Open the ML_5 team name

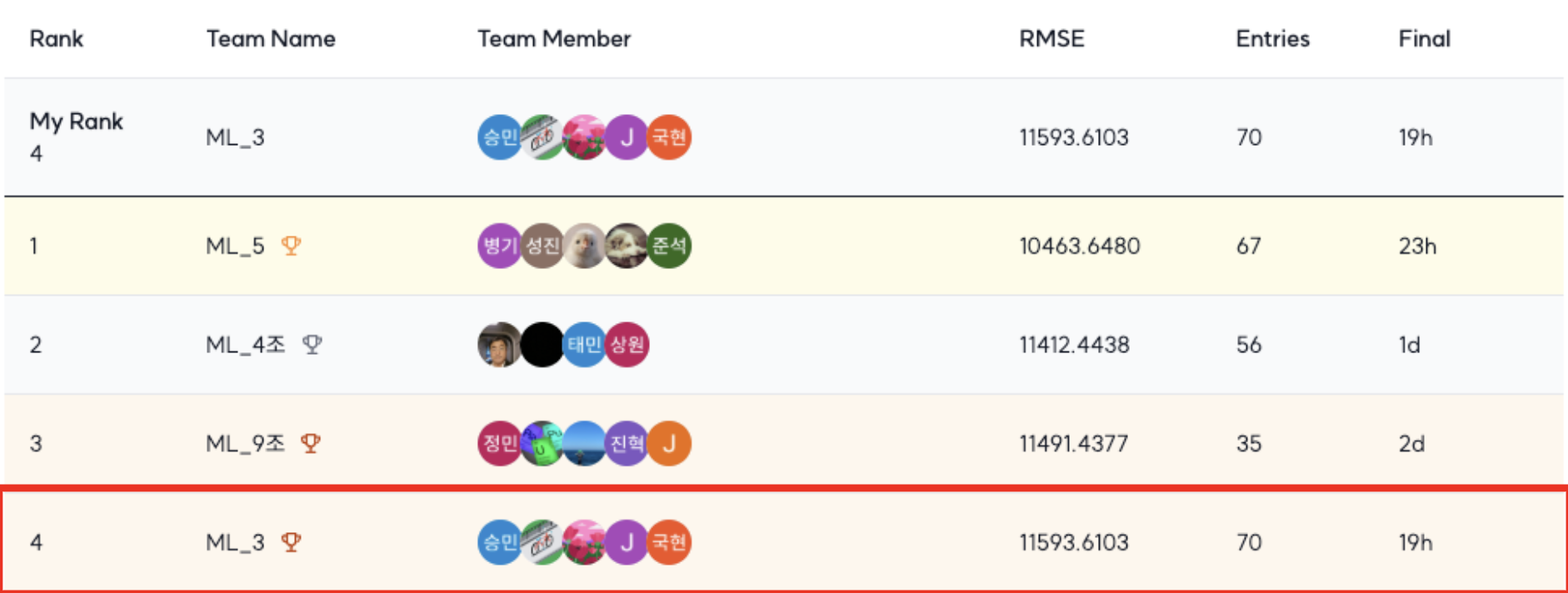235,246
